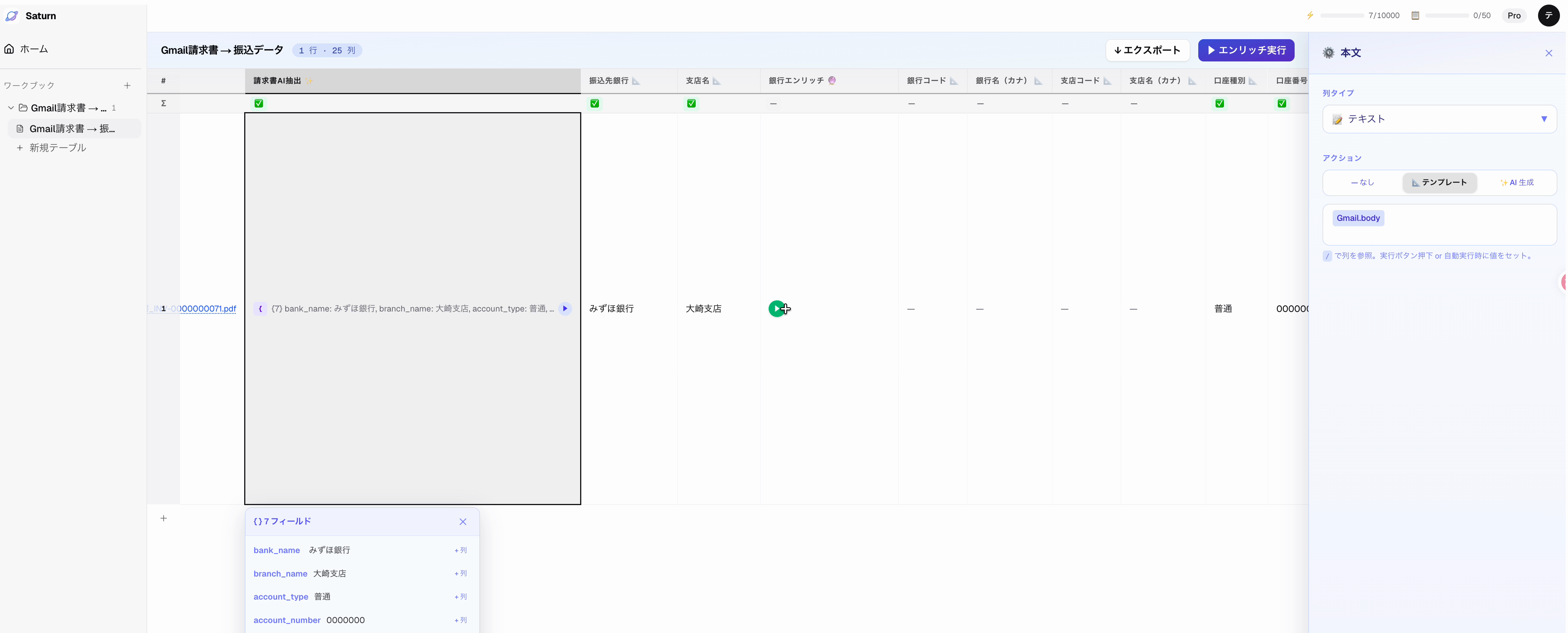The height and width of the screenshot is (633, 1568).
Task: Open the 列タイプ テキスト dropdown
Action: pos(1439,119)
